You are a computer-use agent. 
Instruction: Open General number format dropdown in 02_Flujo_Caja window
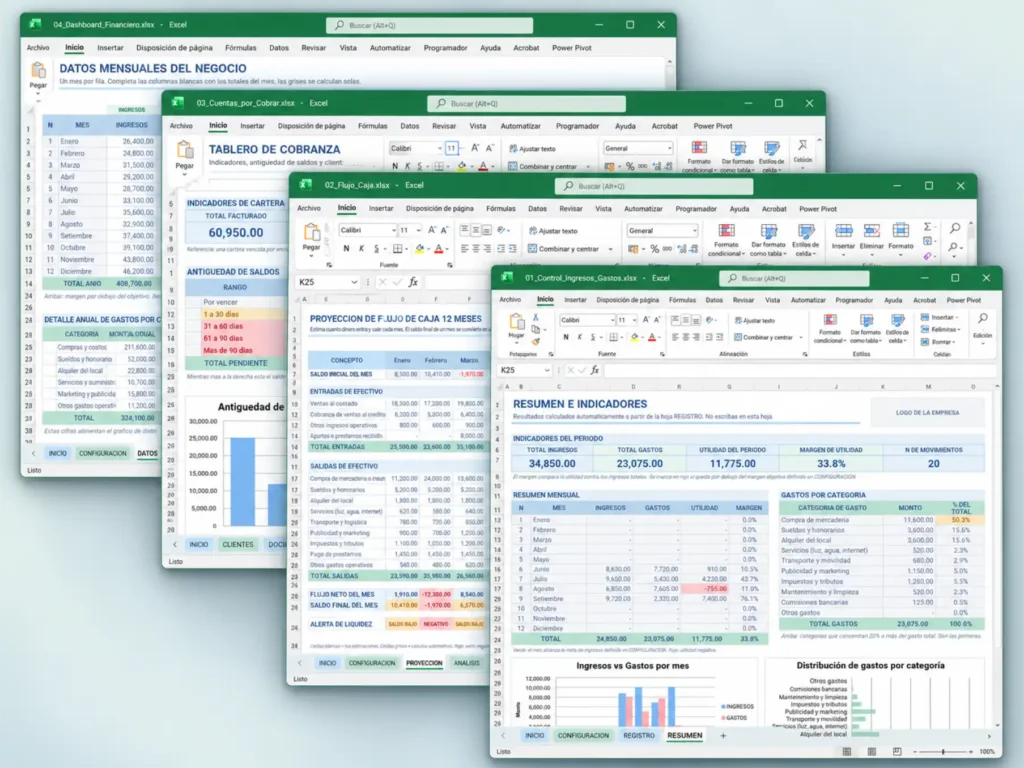click(694, 231)
